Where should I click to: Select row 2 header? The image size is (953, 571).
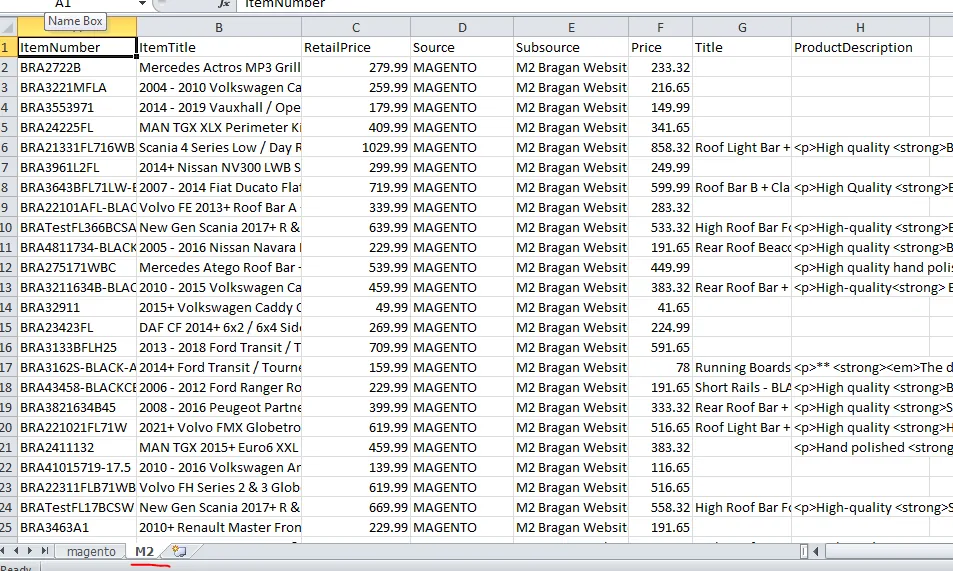click(8, 67)
